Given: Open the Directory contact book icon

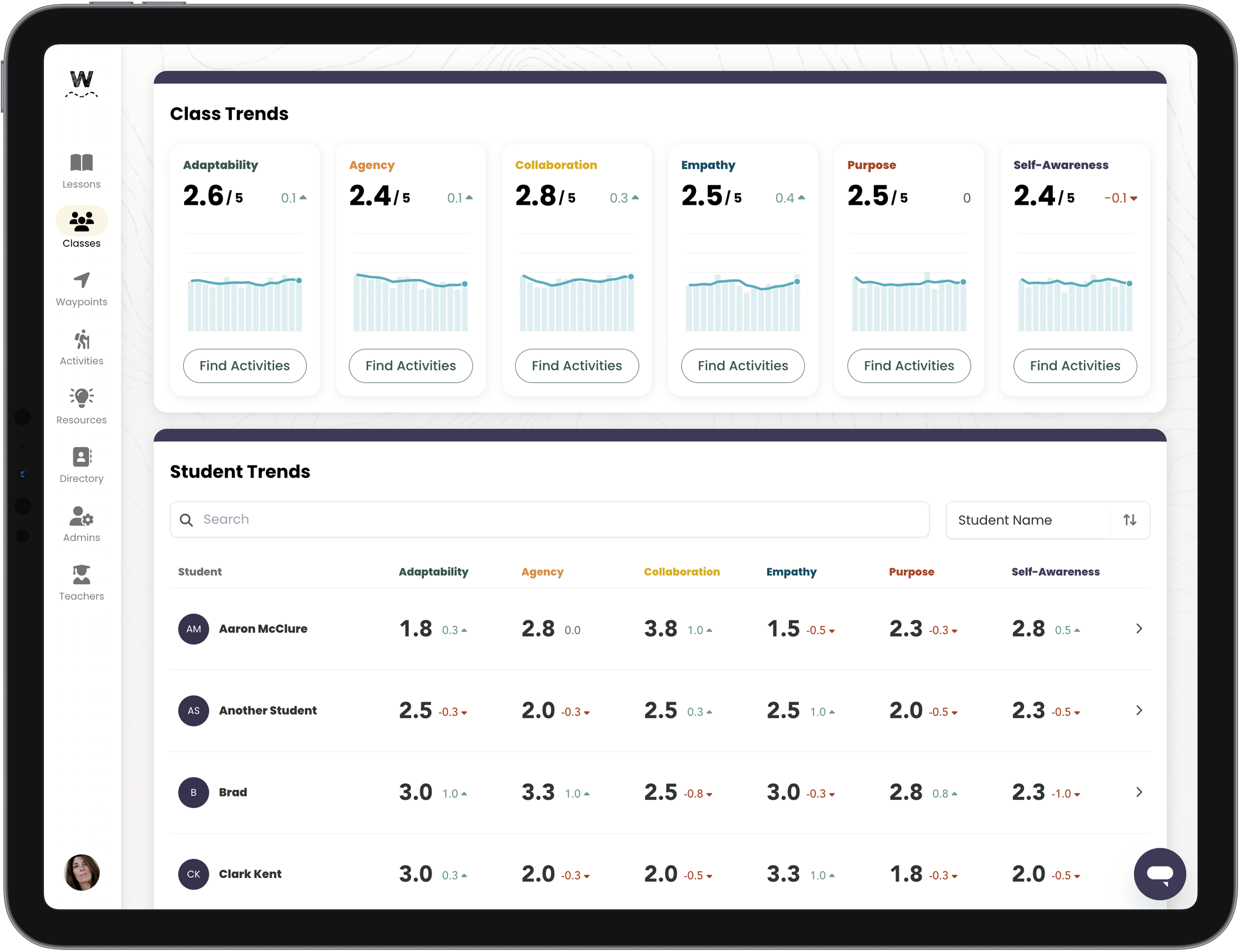Looking at the screenshot, I should 81,457.
